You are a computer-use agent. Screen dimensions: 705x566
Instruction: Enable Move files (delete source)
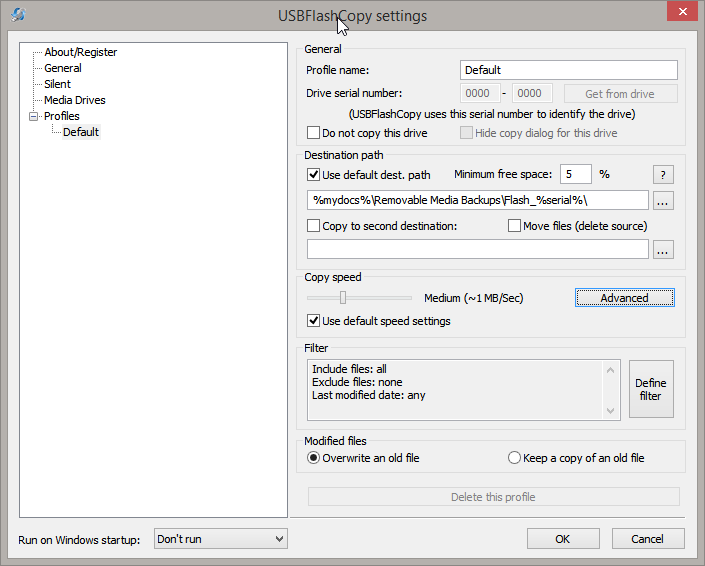click(514, 226)
